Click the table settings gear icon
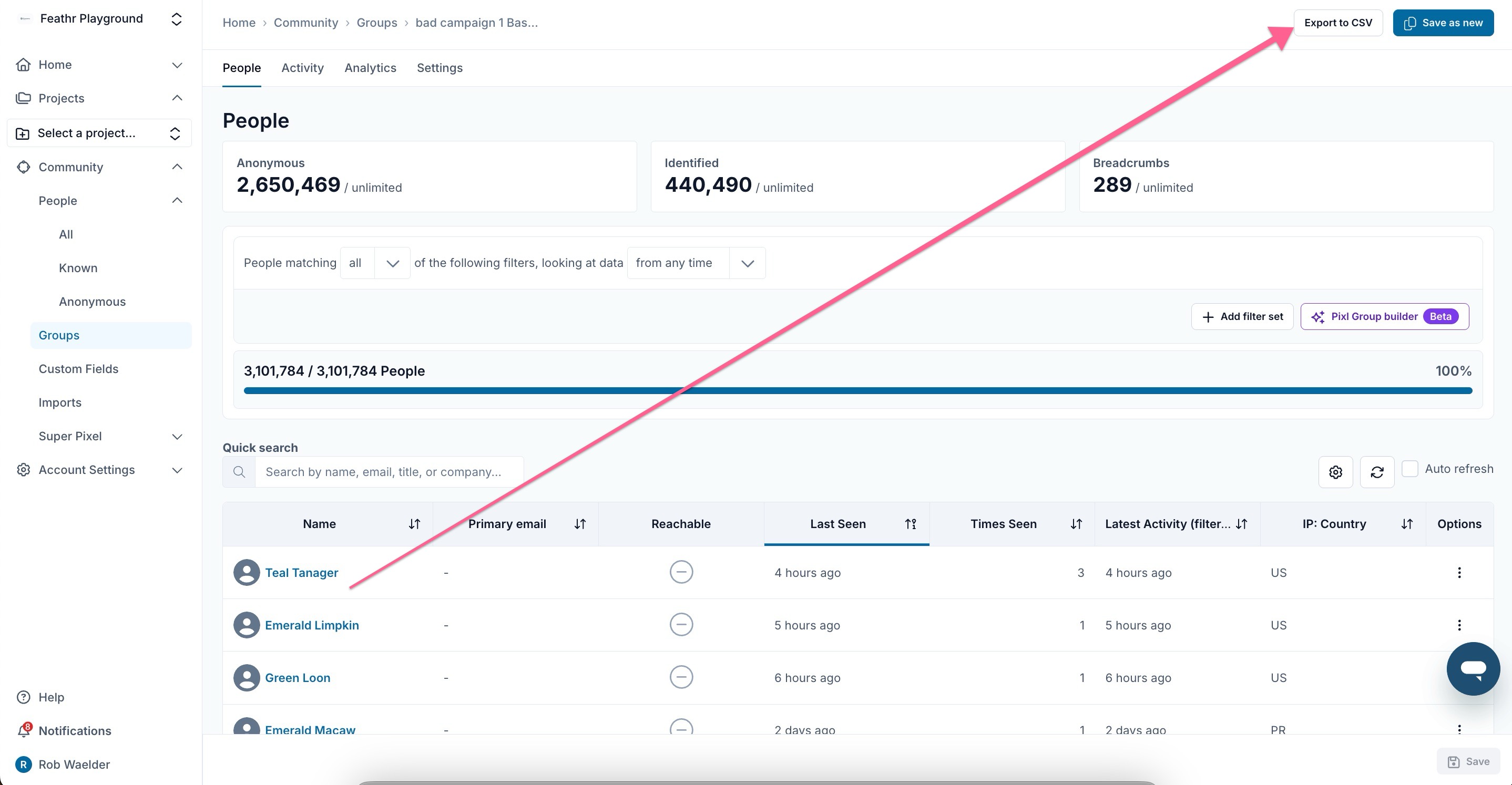The image size is (1512, 785). [1335, 472]
